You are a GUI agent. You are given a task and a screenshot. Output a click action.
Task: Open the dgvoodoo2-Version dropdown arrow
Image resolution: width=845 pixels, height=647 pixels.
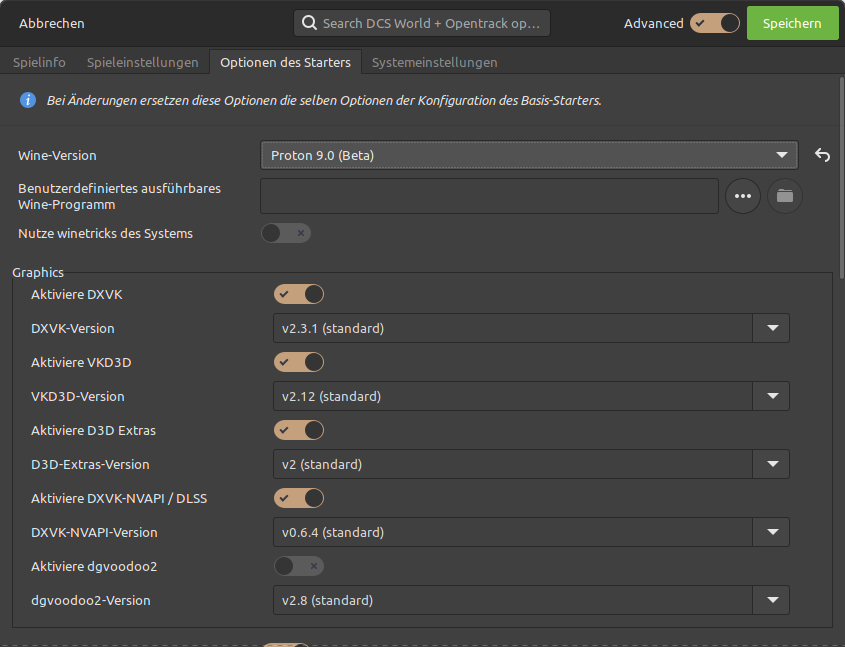[x=772, y=600]
